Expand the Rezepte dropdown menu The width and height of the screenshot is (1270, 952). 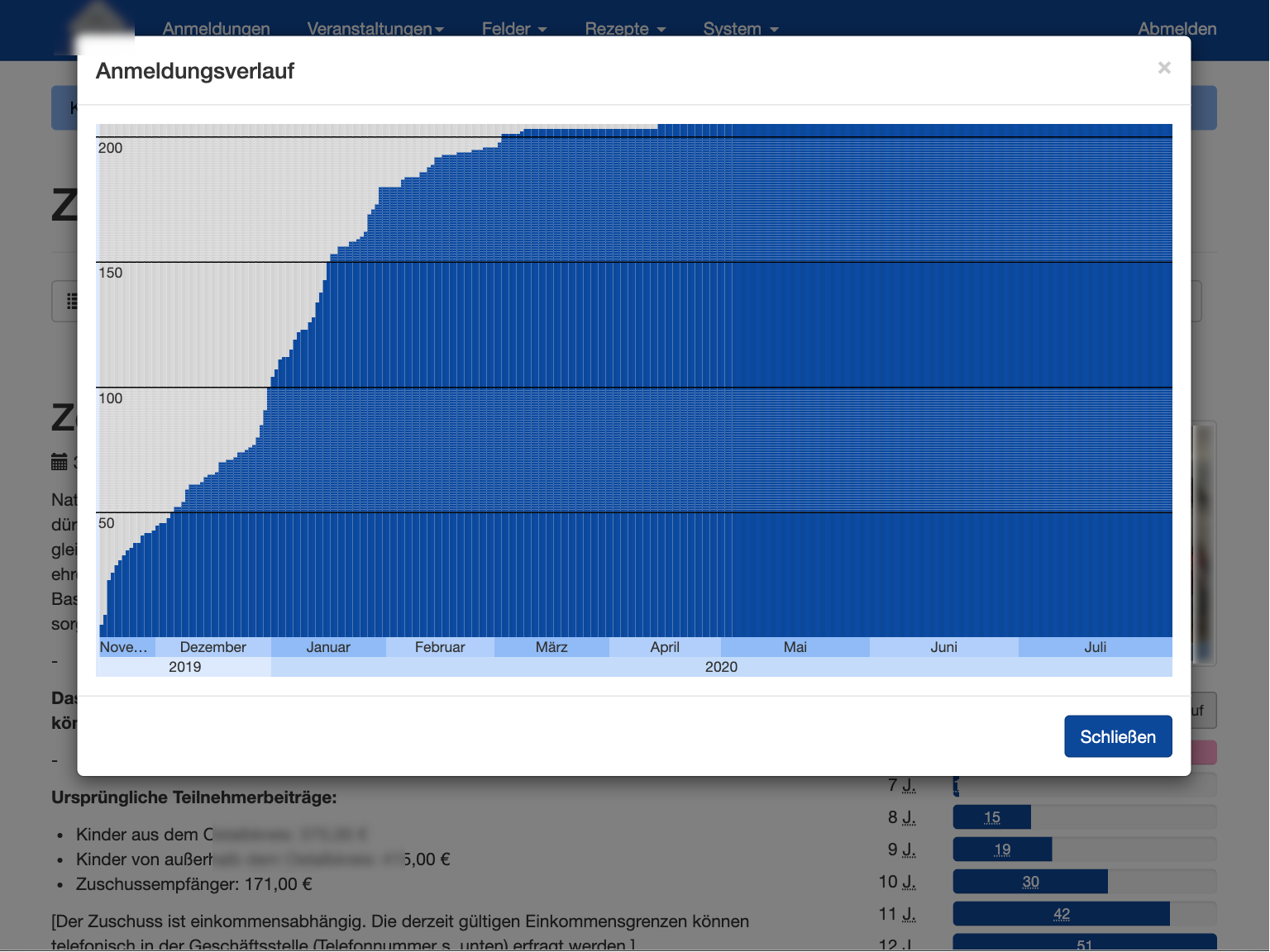click(625, 29)
